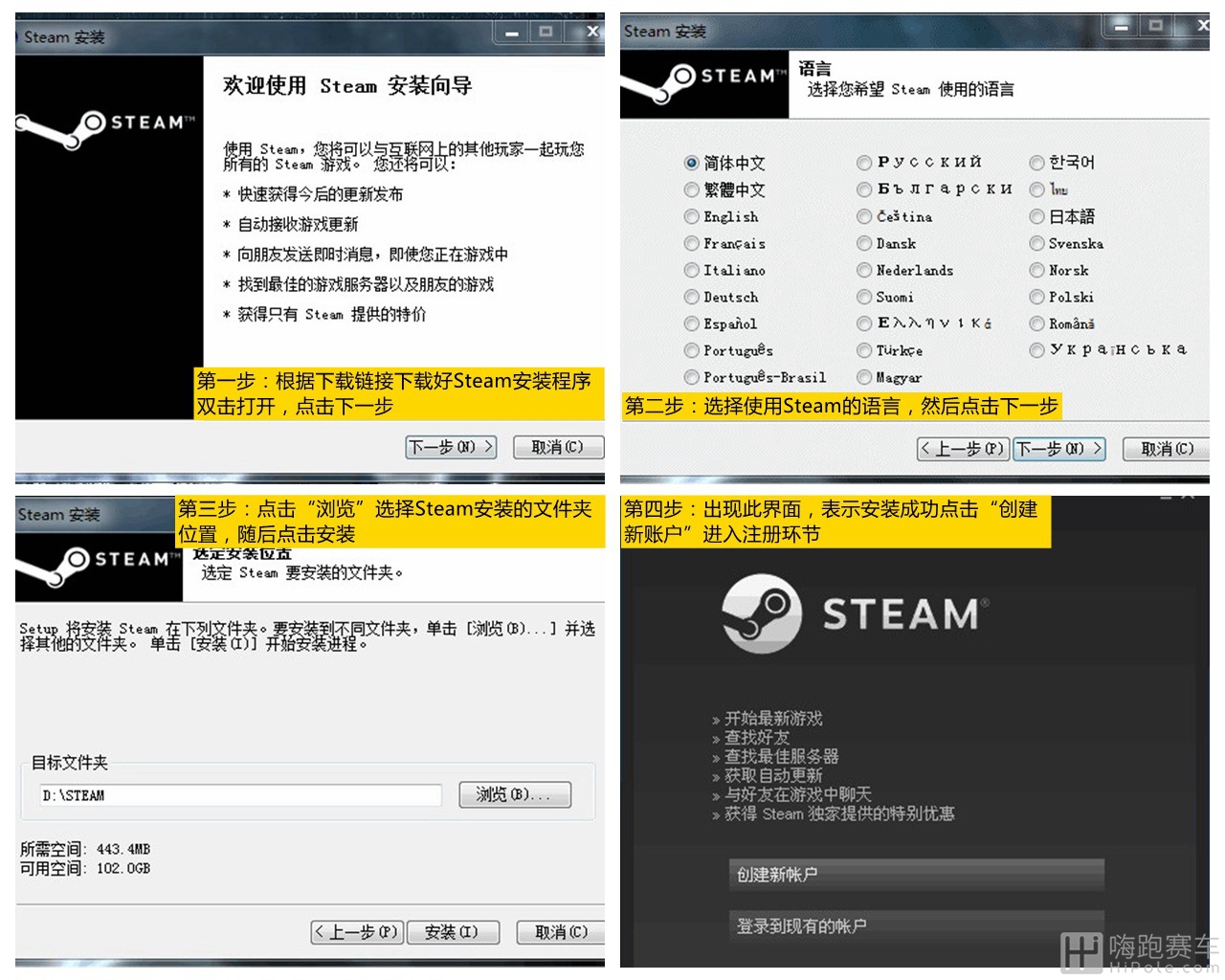The height and width of the screenshot is (980, 1225).
Task: Click 下一步 in welcome wizard window
Action: click(451, 447)
